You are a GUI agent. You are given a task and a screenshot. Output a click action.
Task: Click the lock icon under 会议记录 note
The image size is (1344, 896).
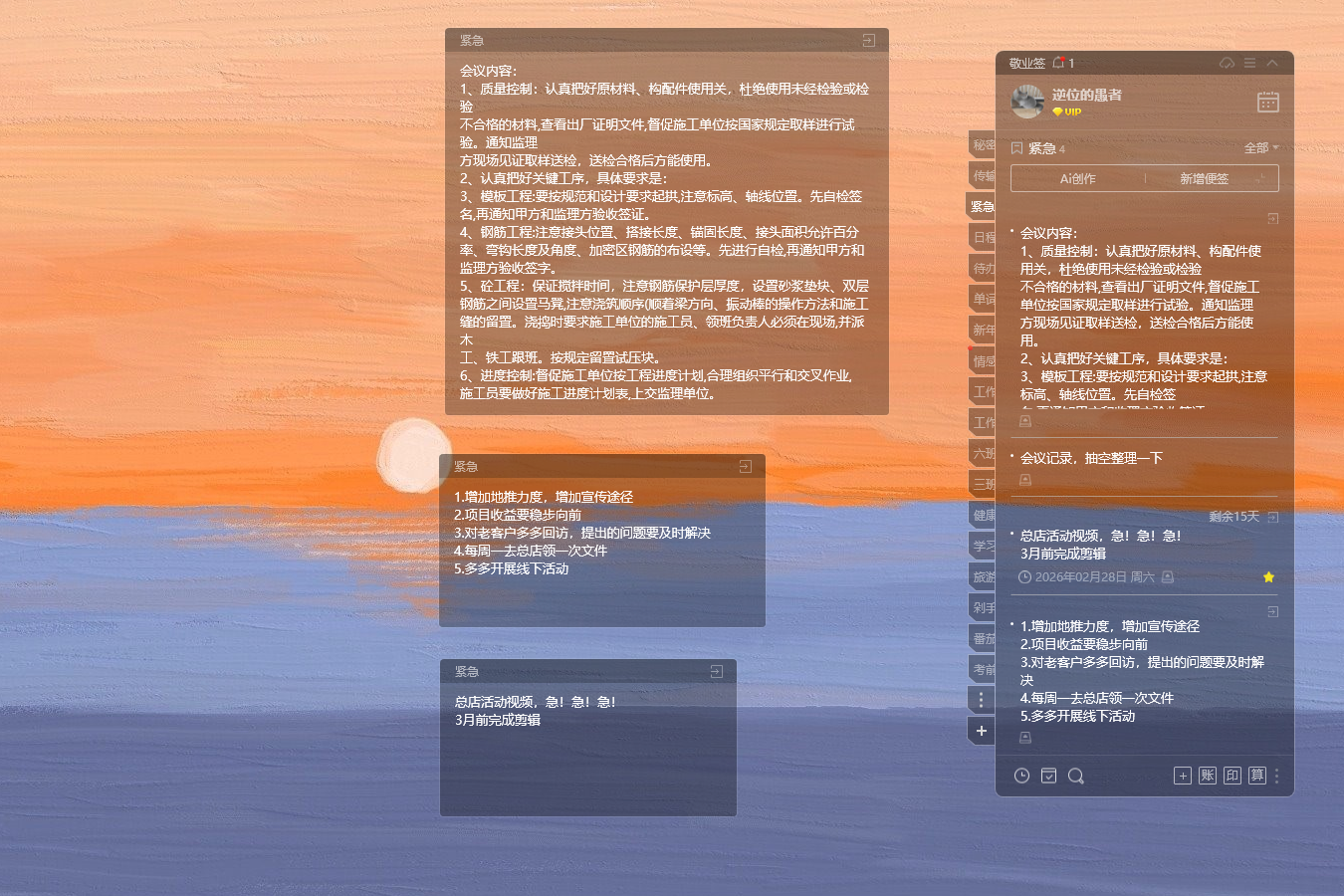(1024, 480)
